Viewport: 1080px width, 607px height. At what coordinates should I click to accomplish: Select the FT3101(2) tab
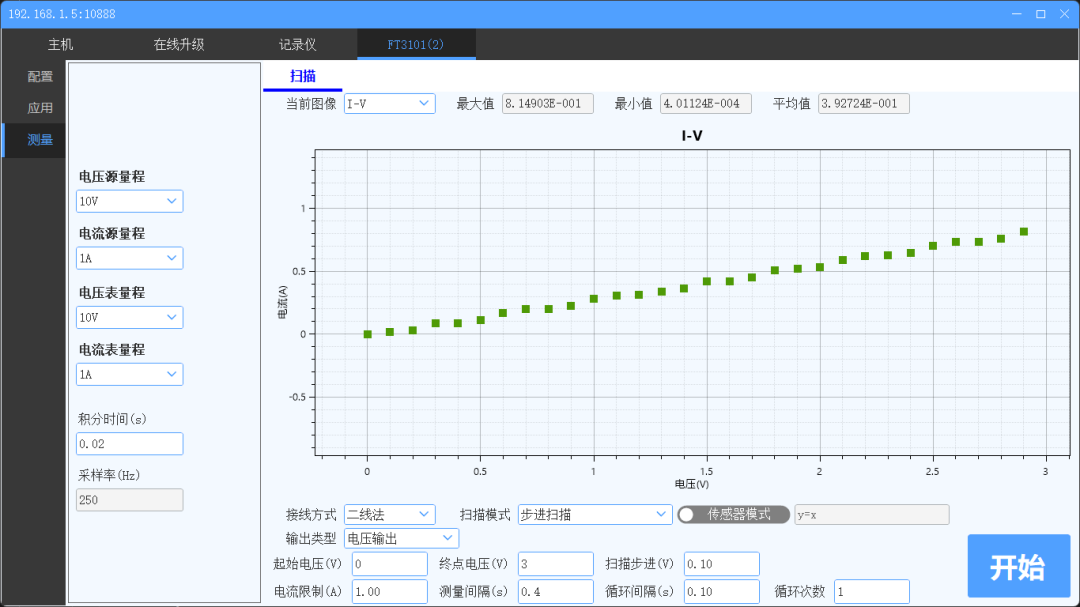tap(416, 45)
